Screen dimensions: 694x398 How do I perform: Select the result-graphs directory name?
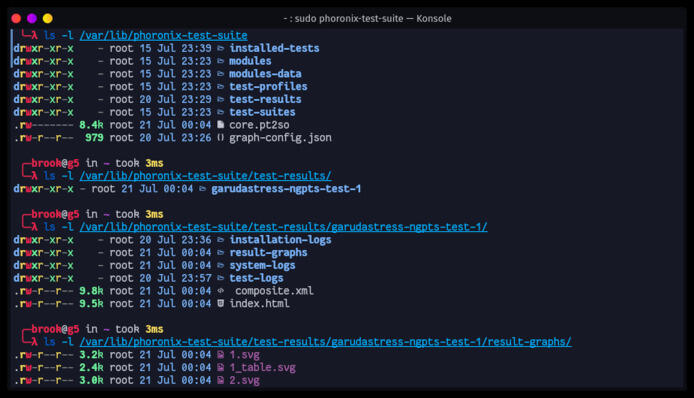[x=268, y=253]
